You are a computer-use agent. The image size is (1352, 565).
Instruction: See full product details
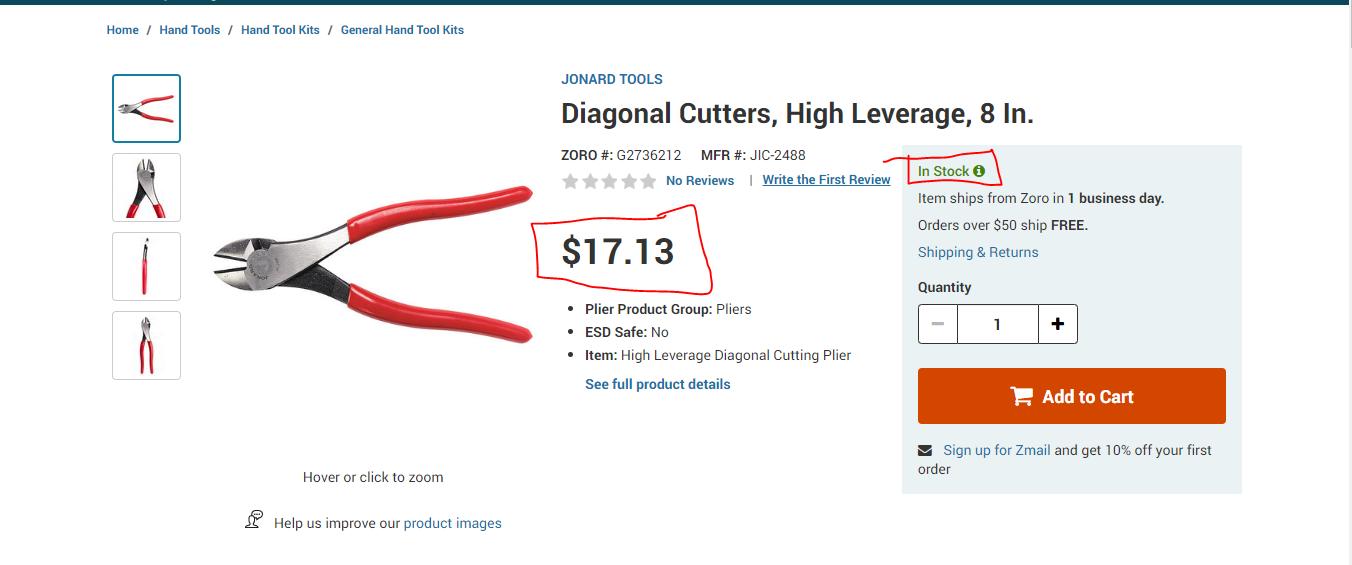point(658,384)
